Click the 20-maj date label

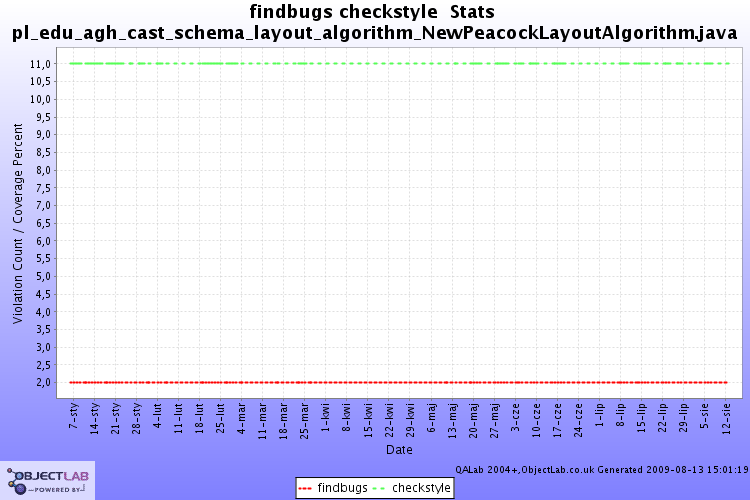tap(474, 421)
